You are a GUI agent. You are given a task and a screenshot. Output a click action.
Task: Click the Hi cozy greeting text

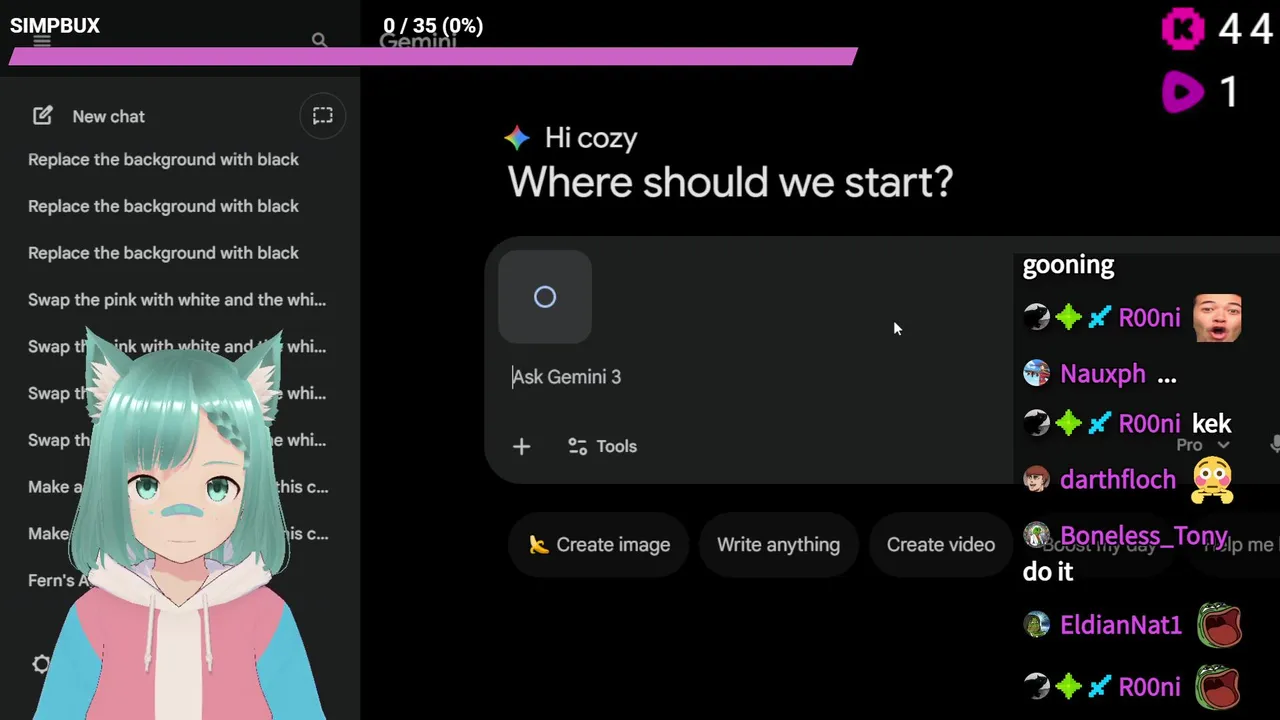point(591,138)
